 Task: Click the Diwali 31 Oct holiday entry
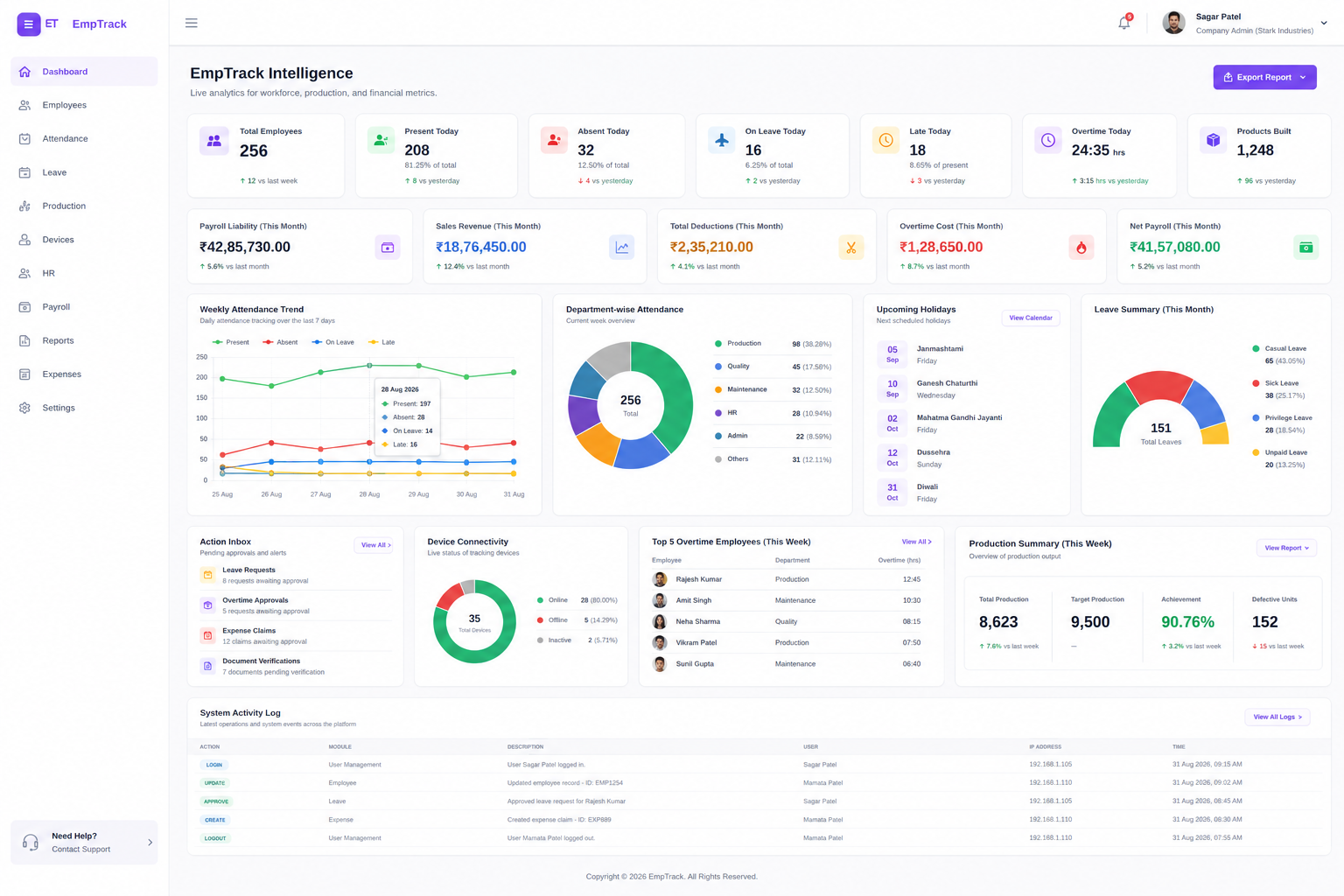click(x=967, y=493)
